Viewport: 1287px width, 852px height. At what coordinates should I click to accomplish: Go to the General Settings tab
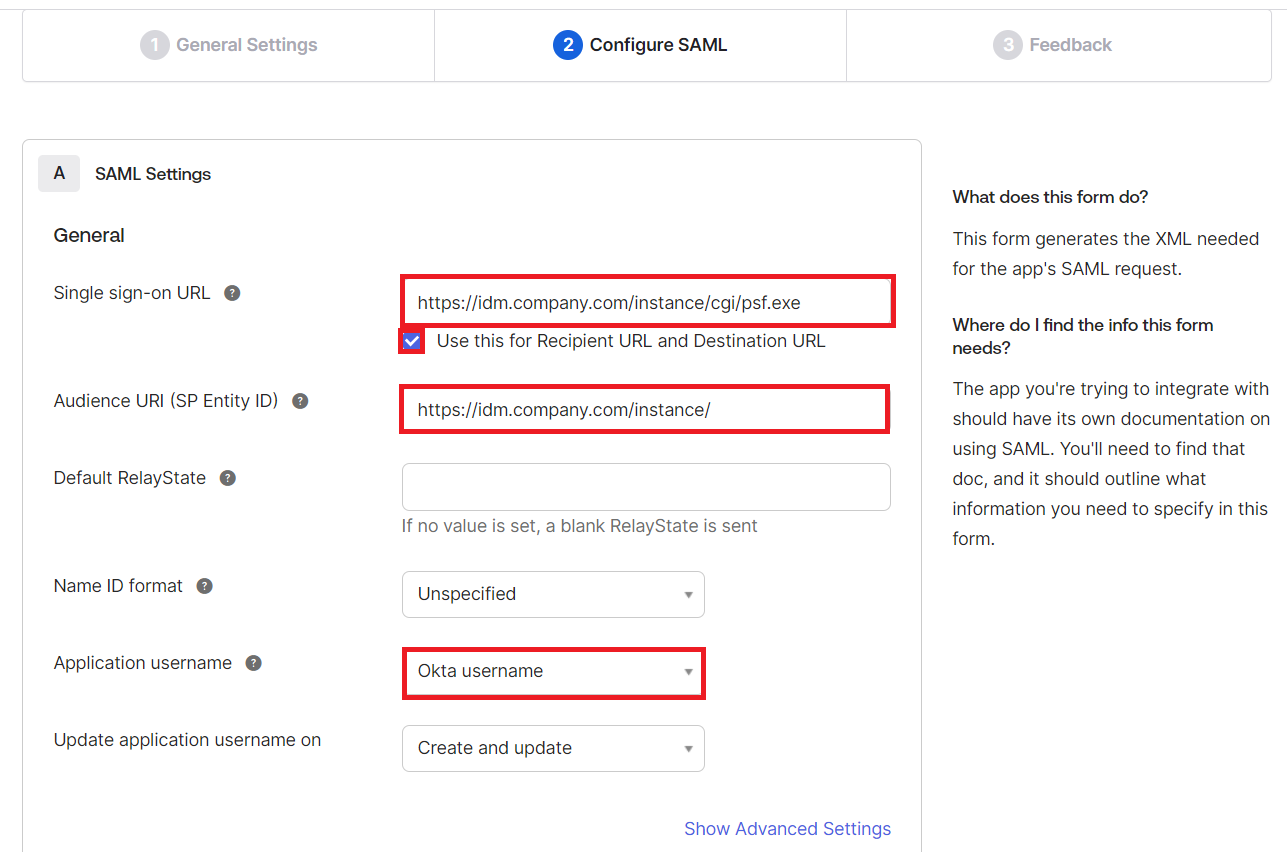coord(229,45)
